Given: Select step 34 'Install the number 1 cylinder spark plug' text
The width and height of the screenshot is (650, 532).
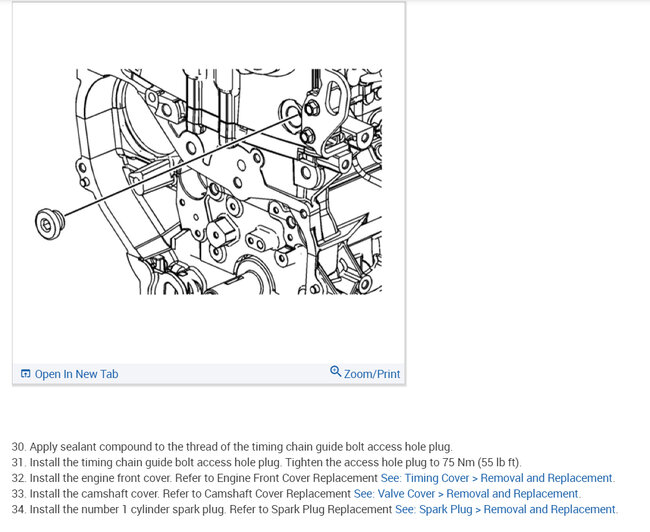Looking at the screenshot, I should [128, 509].
